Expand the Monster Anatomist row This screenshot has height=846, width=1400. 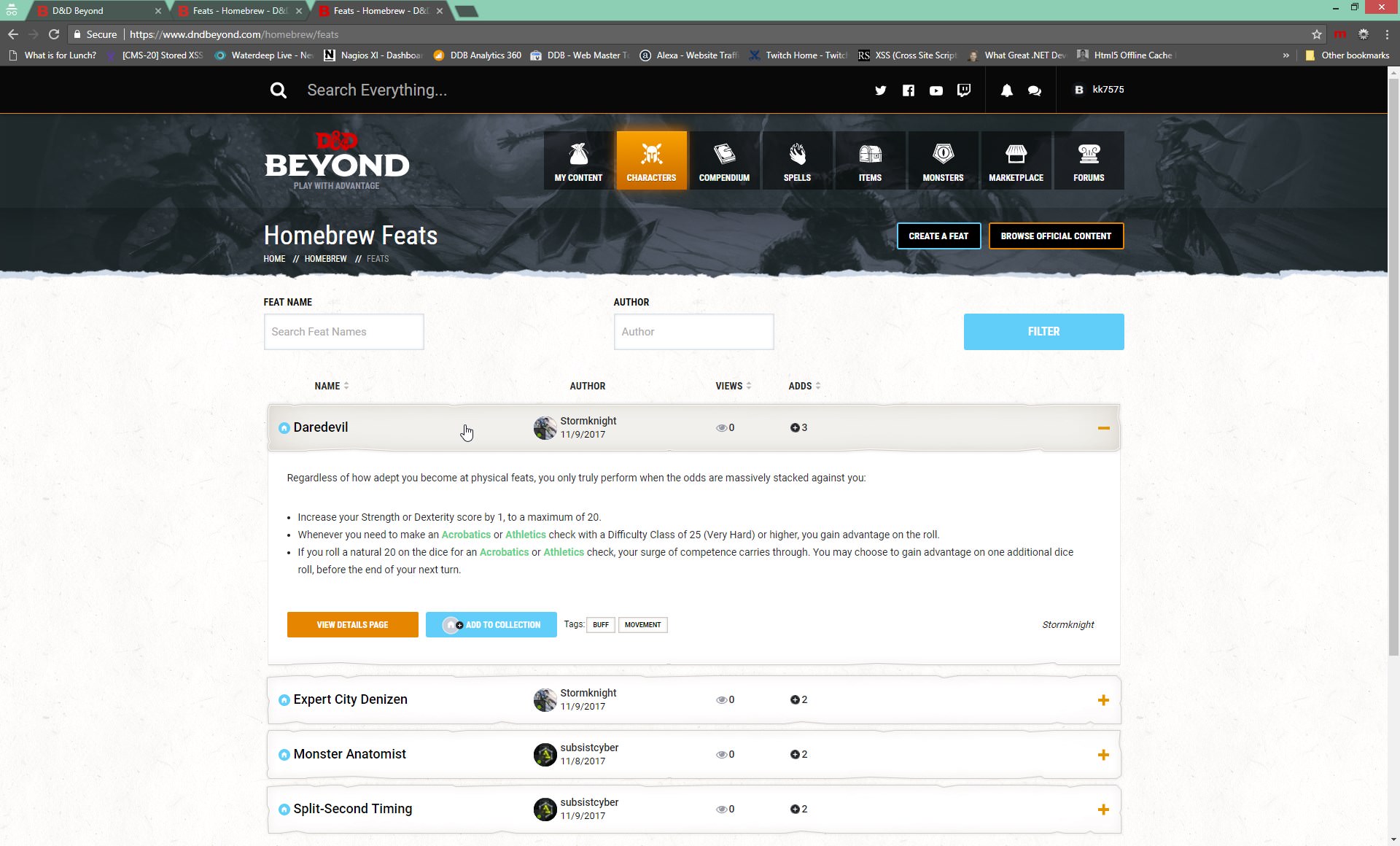coord(1103,755)
